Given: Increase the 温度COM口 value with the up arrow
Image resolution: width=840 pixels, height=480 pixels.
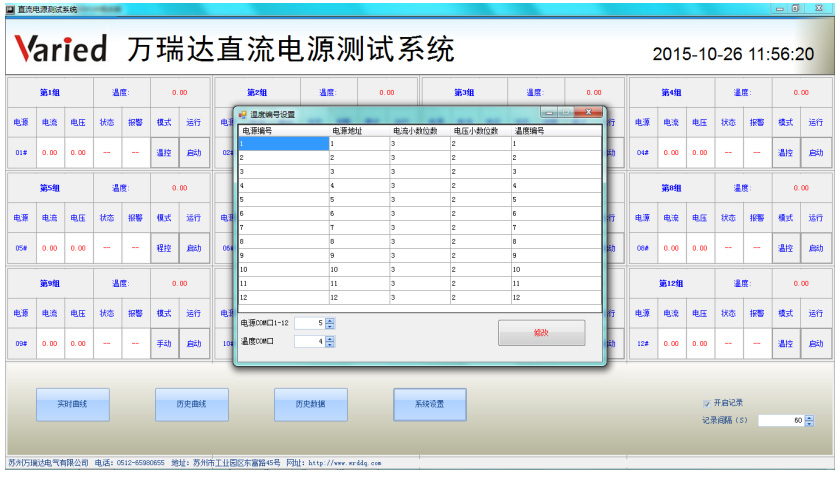Looking at the screenshot, I should [330, 338].
